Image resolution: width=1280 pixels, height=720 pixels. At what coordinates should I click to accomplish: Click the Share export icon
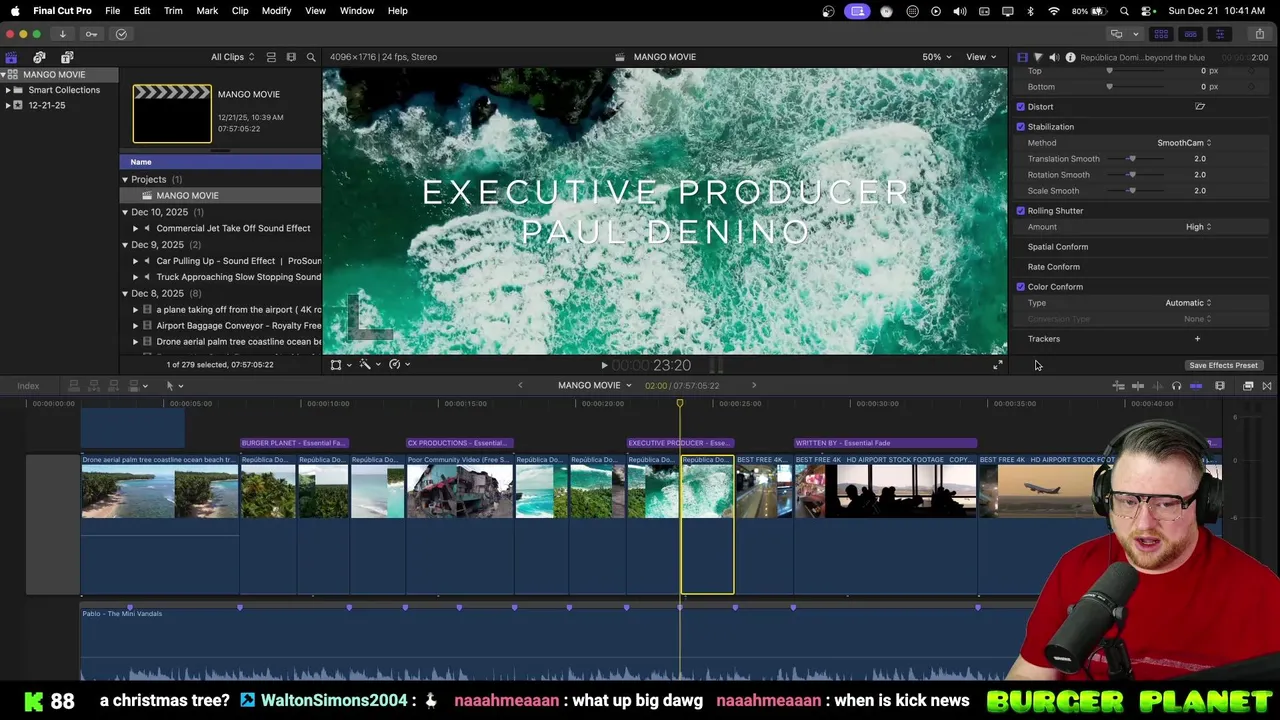[x=1259, y=34]
